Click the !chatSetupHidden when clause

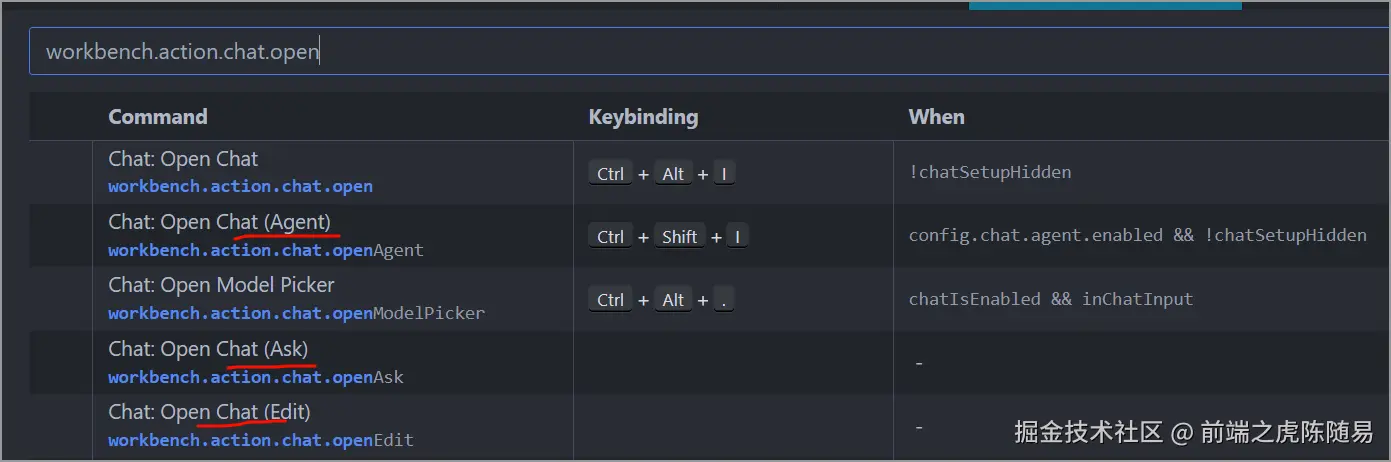click(989, 172)
